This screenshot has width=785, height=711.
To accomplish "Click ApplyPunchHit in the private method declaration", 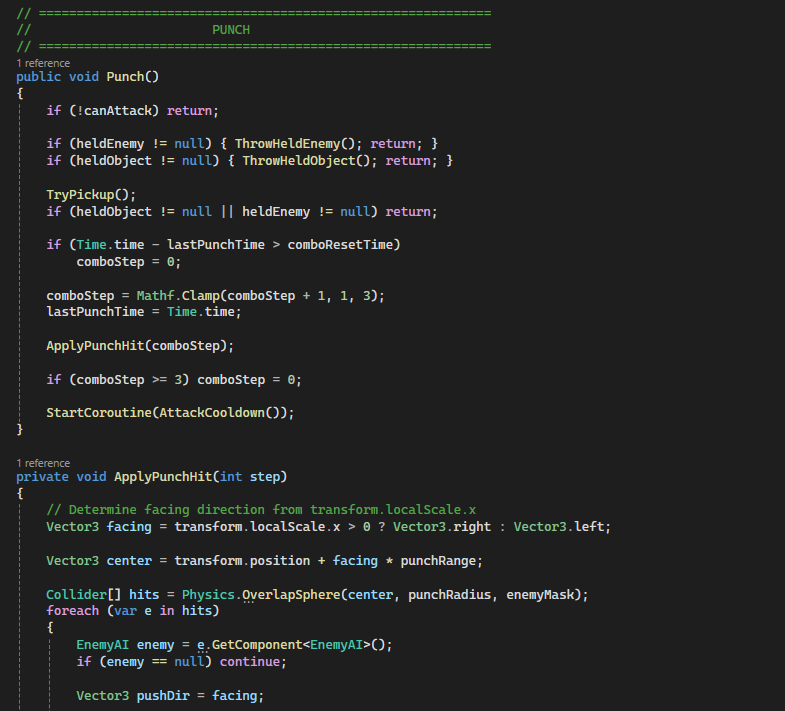I will 163,477.
